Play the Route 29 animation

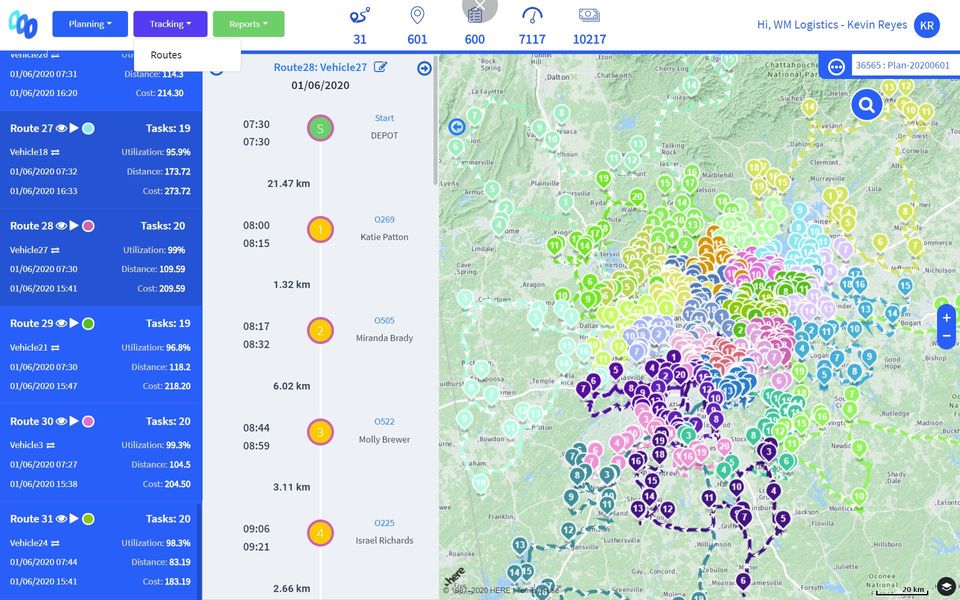tap(74, 323)
